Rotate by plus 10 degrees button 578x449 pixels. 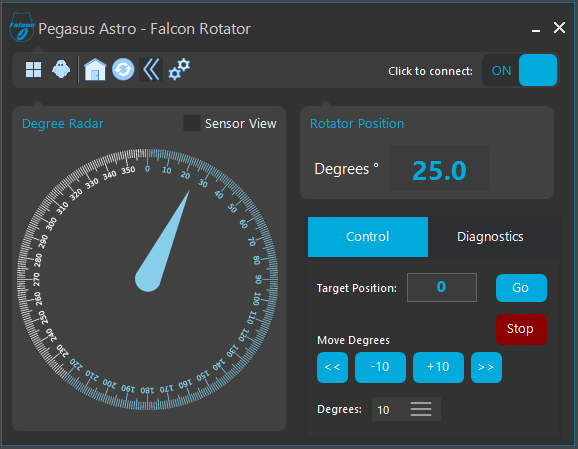pyautogui.click(x=438, y=367)
